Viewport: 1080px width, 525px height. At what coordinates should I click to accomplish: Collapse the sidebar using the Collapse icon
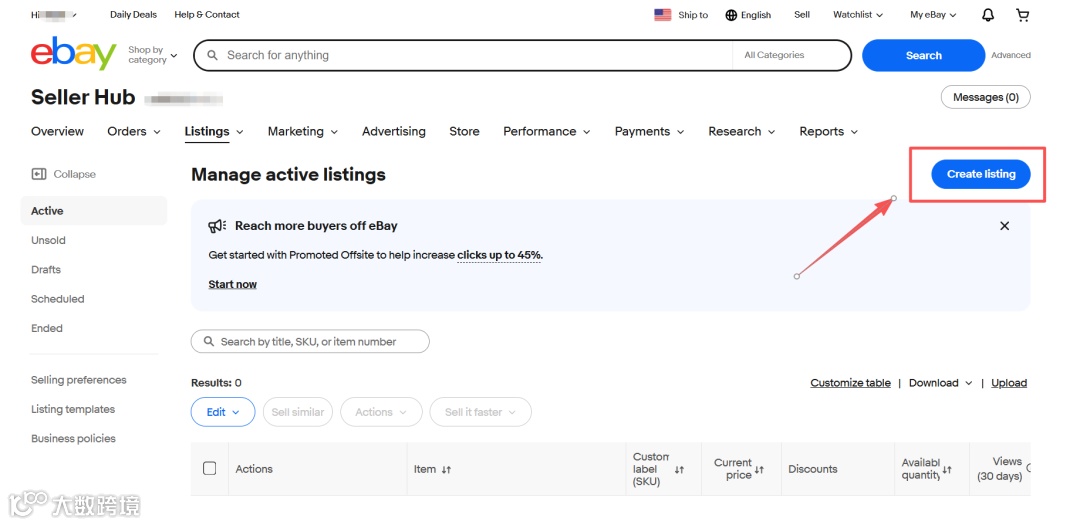coord(39,174)
